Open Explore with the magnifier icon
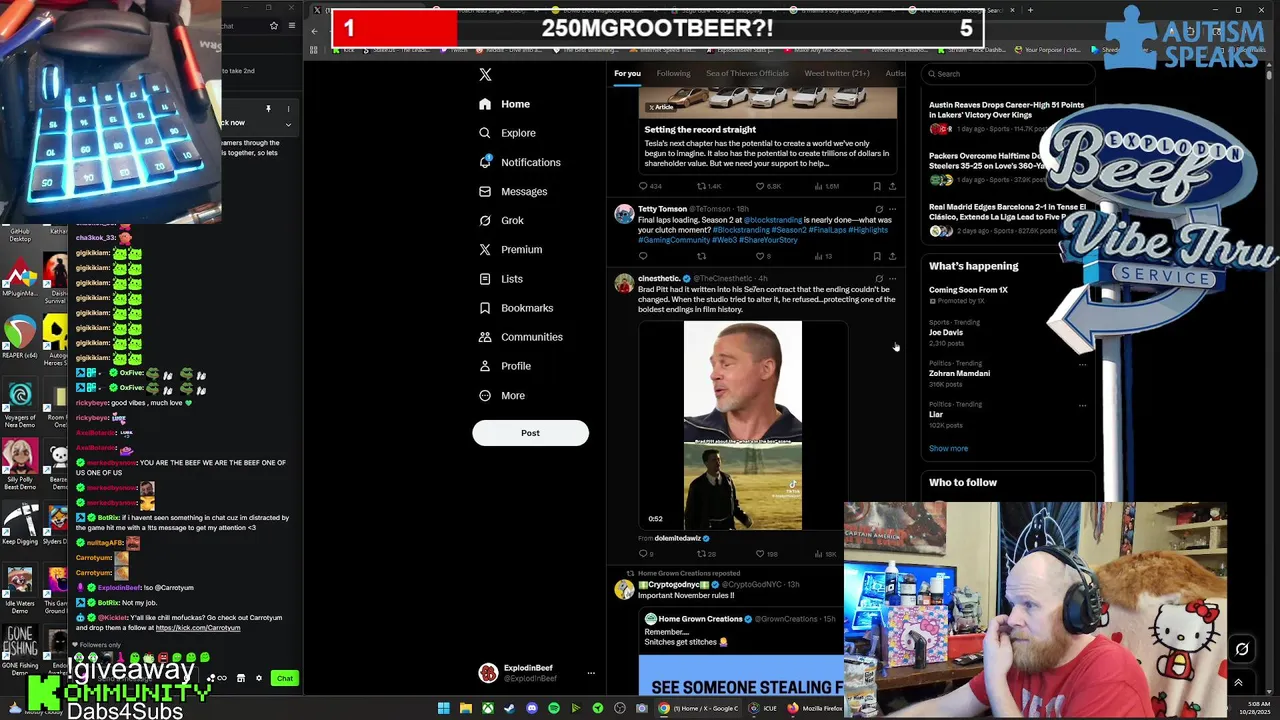This screenshot has height=720, width=1280. (507, 133)
